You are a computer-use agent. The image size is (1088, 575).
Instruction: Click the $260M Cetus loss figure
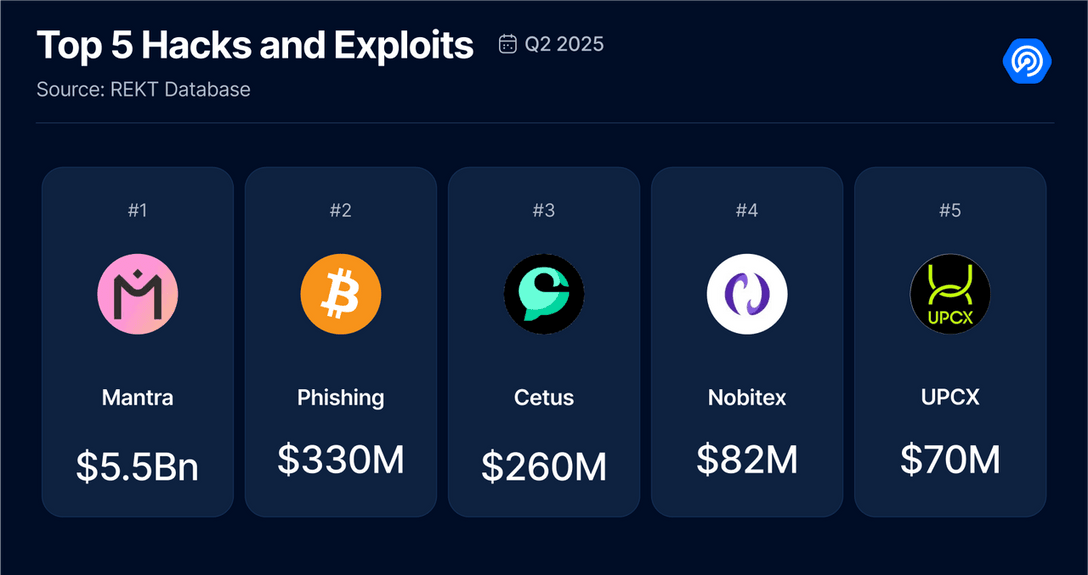coord(544,467)
